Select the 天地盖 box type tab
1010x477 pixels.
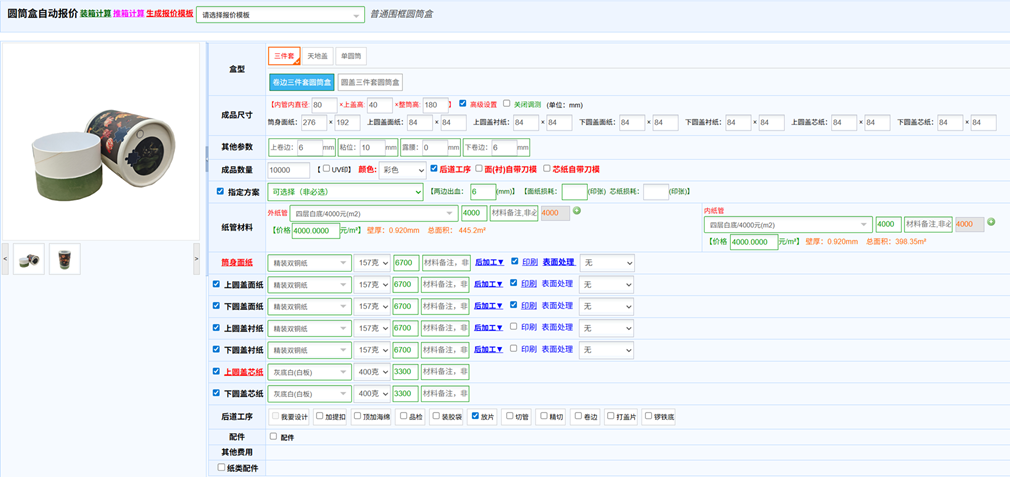point(317,57)
